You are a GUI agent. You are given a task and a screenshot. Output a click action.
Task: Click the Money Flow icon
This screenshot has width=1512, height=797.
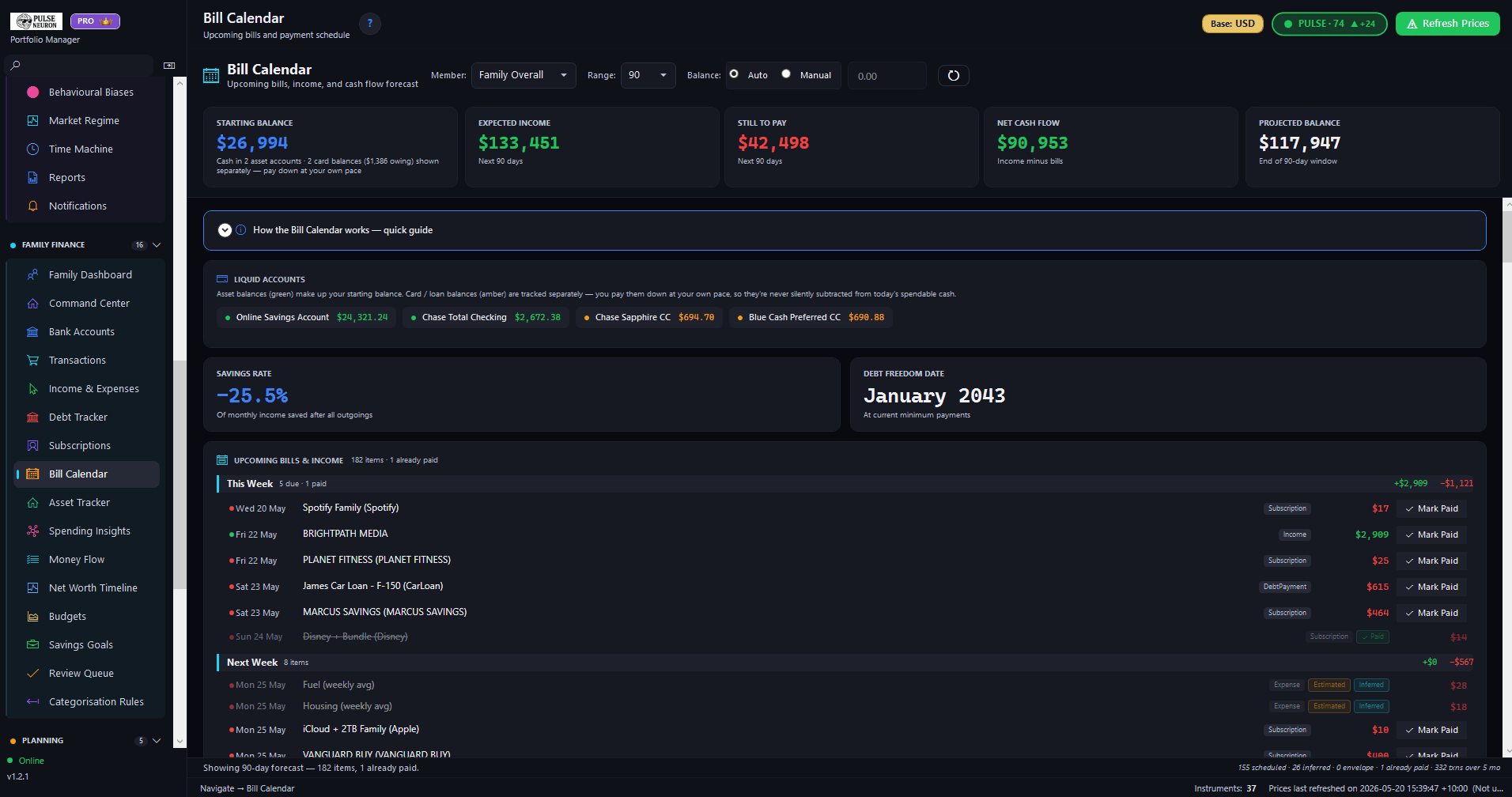coord(32,559)
